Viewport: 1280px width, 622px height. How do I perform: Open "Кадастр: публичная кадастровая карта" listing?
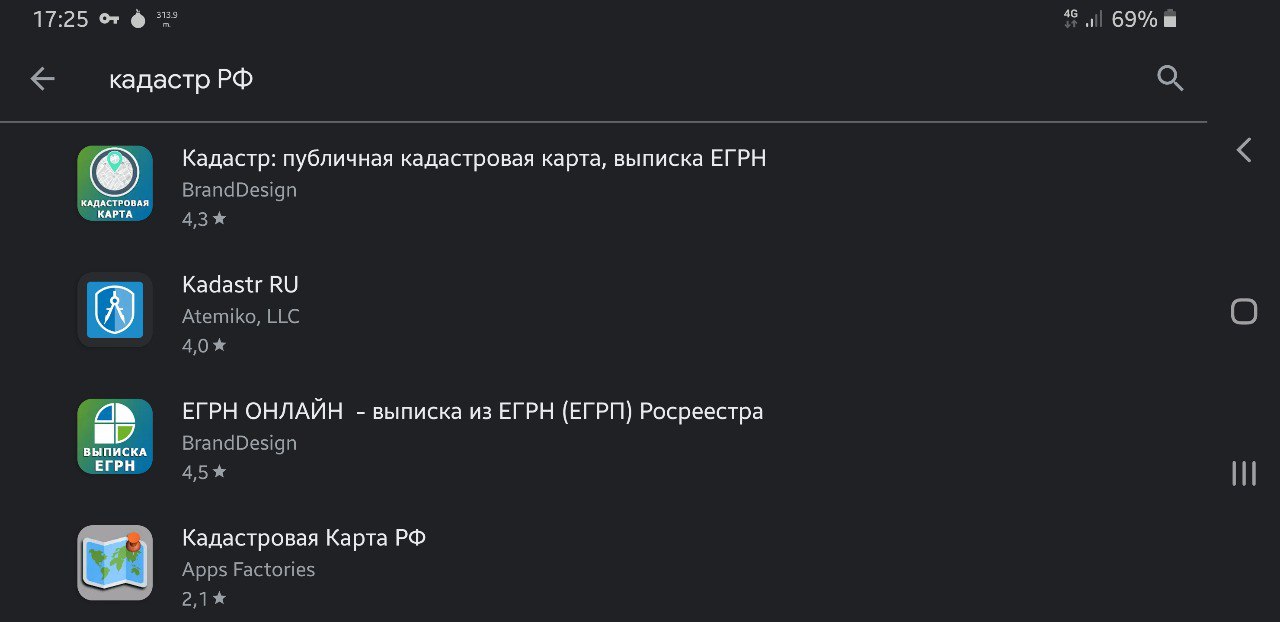(474, 158)
